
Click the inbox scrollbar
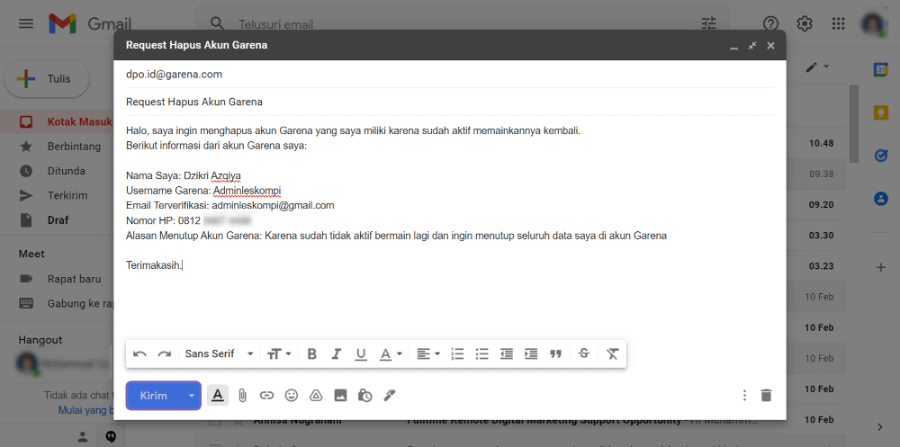pos(854,123)
